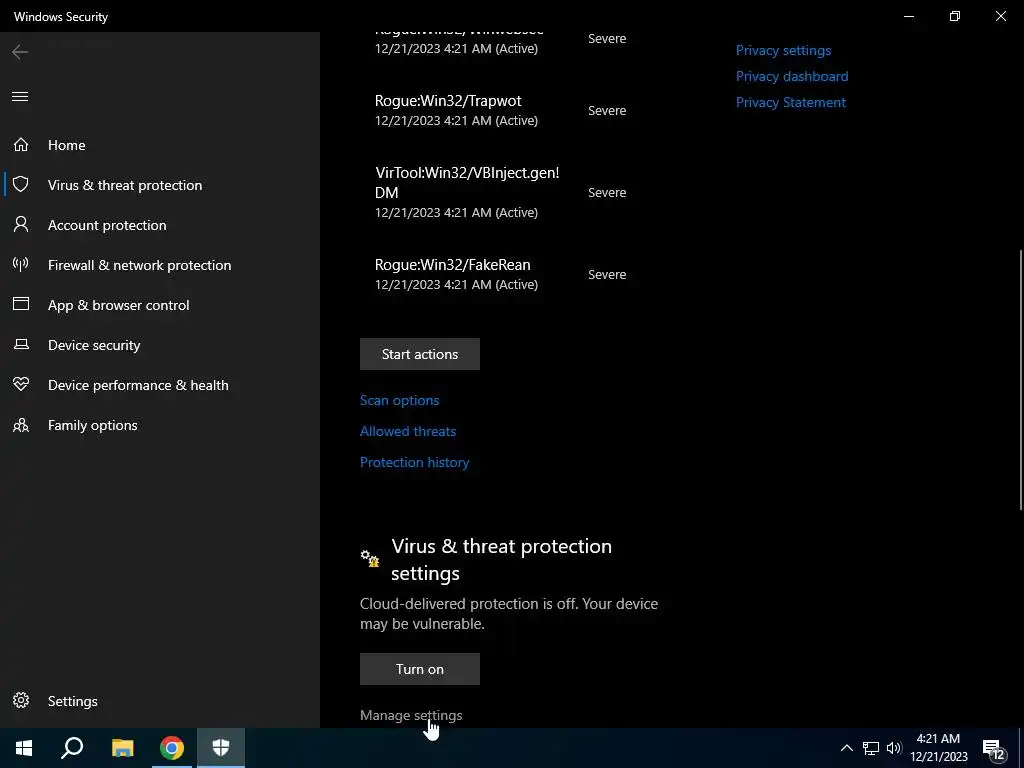
Task: Click the back arrow icon
Action: click(x=20, y=52)
